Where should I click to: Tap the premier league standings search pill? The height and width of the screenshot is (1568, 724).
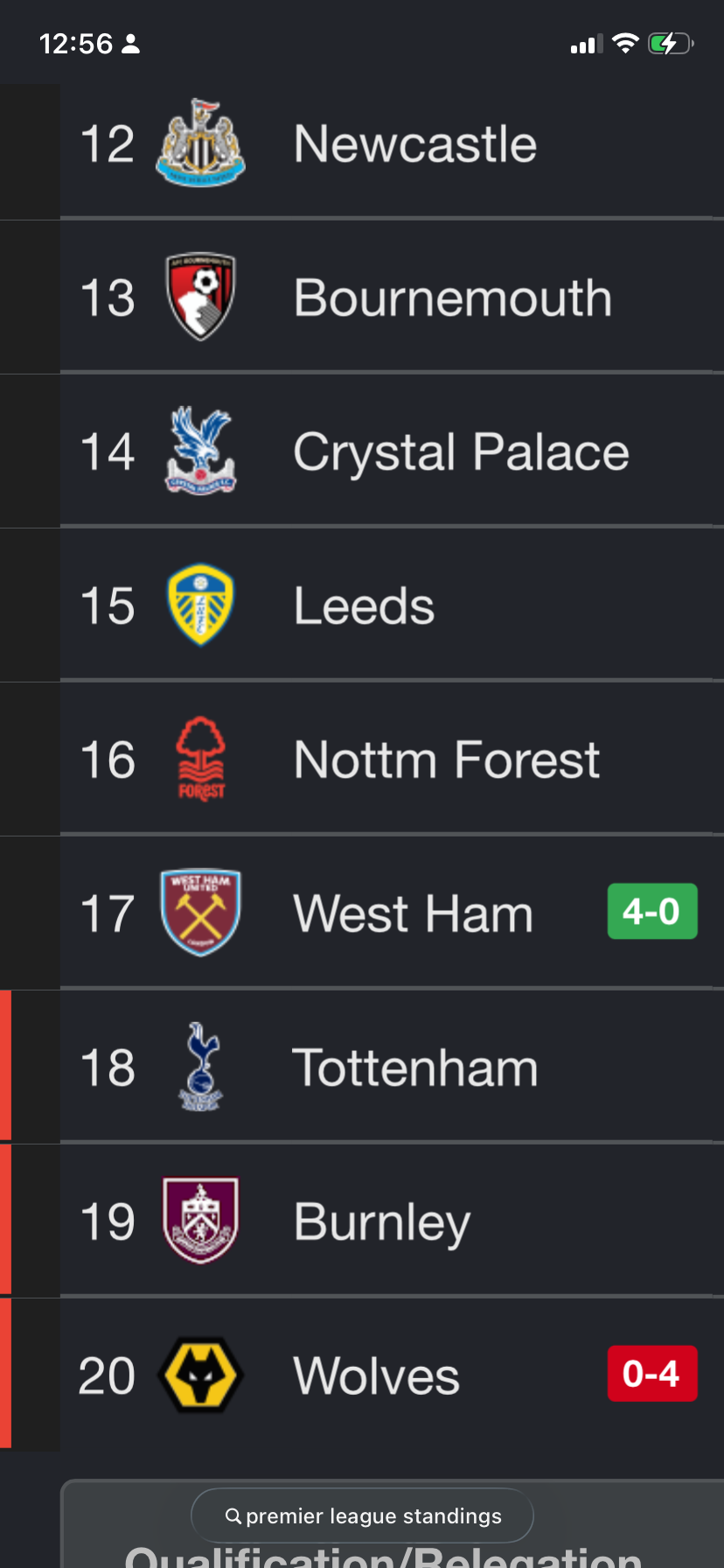[x=362, y=1515]
